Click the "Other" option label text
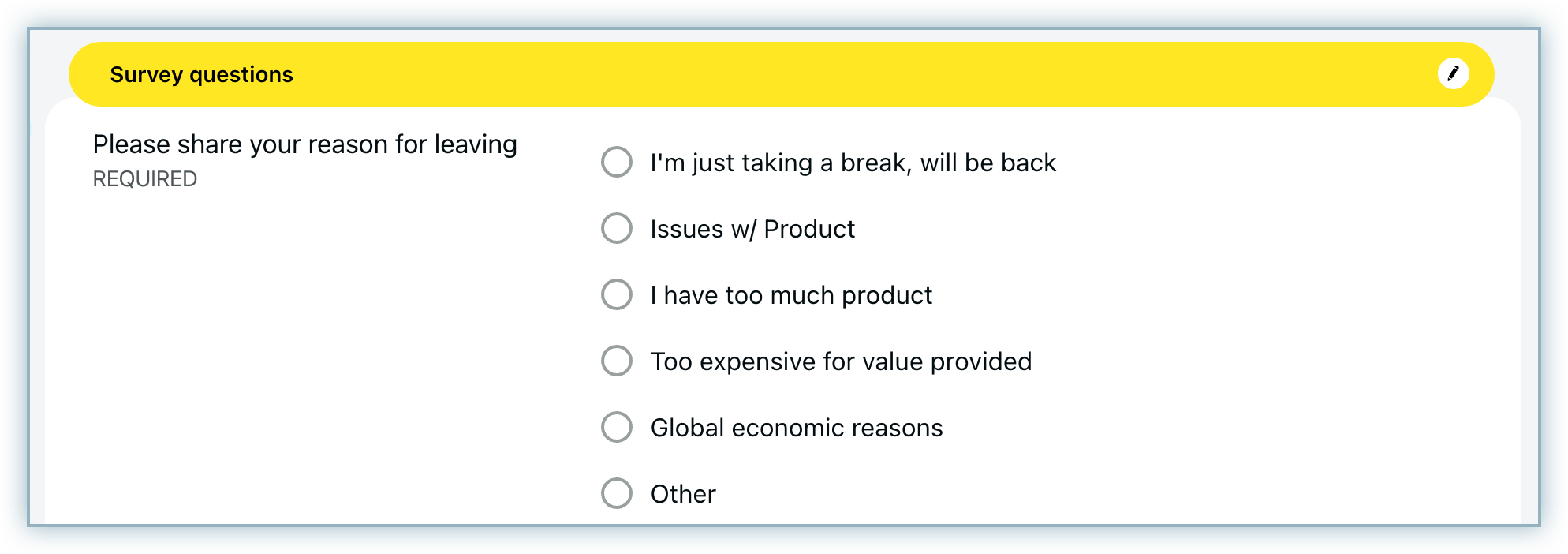This screenshot has height=554, width=1568. point(683,494)
